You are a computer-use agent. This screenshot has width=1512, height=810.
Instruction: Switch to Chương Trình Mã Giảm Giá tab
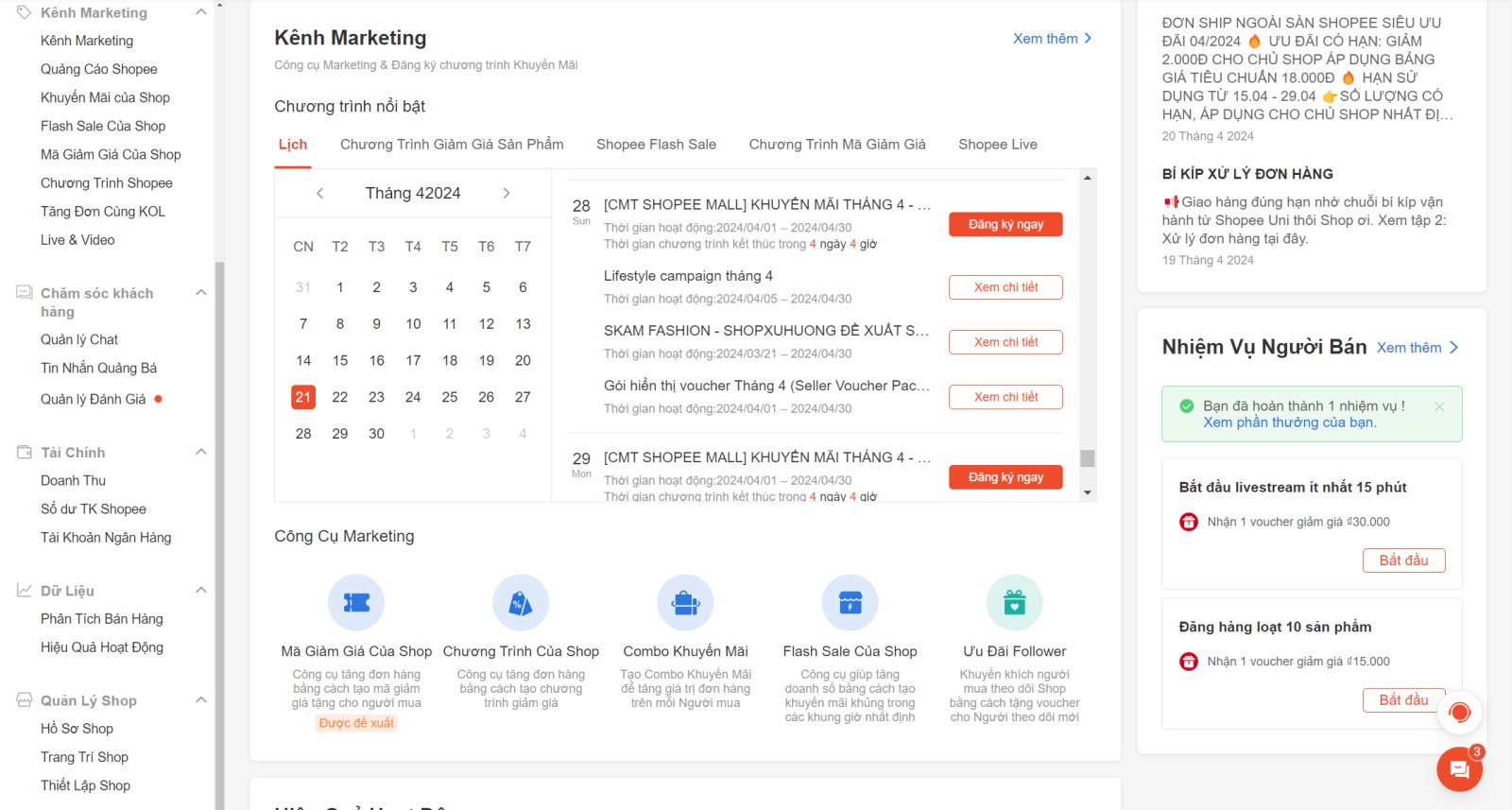[837, 145]
